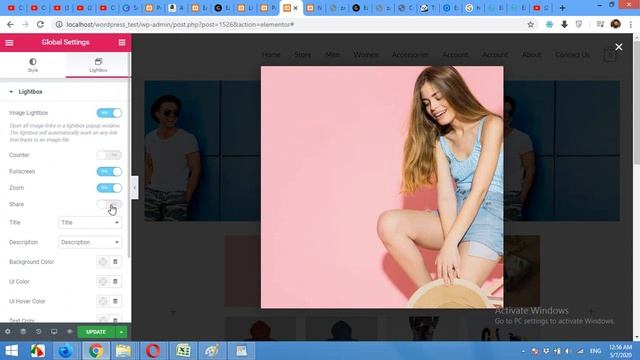Open the Chrome profile avatar
The image size is (640, 360).
[616, 24]
